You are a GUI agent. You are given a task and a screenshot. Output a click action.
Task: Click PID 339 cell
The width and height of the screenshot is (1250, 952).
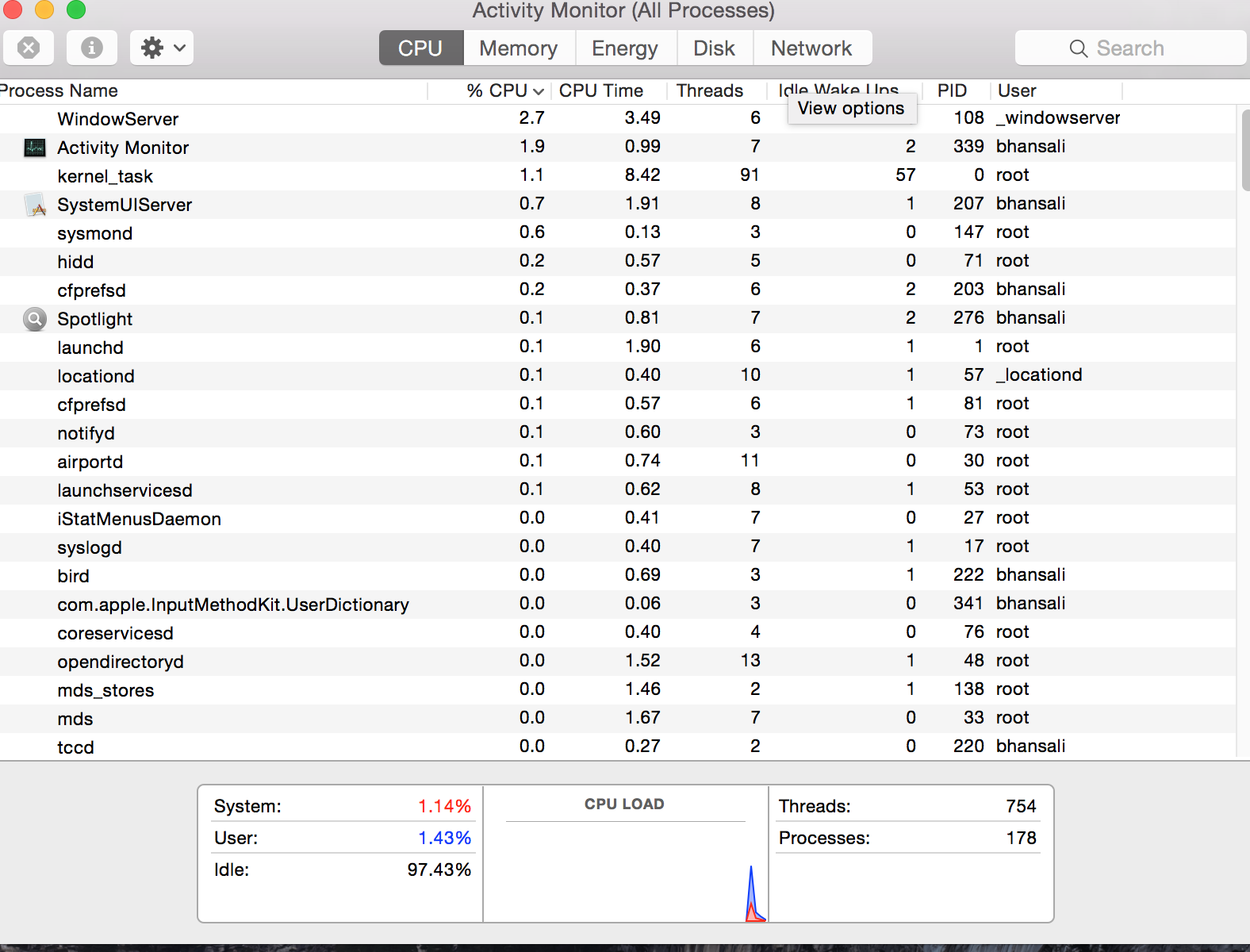click(x=968, y=147)
